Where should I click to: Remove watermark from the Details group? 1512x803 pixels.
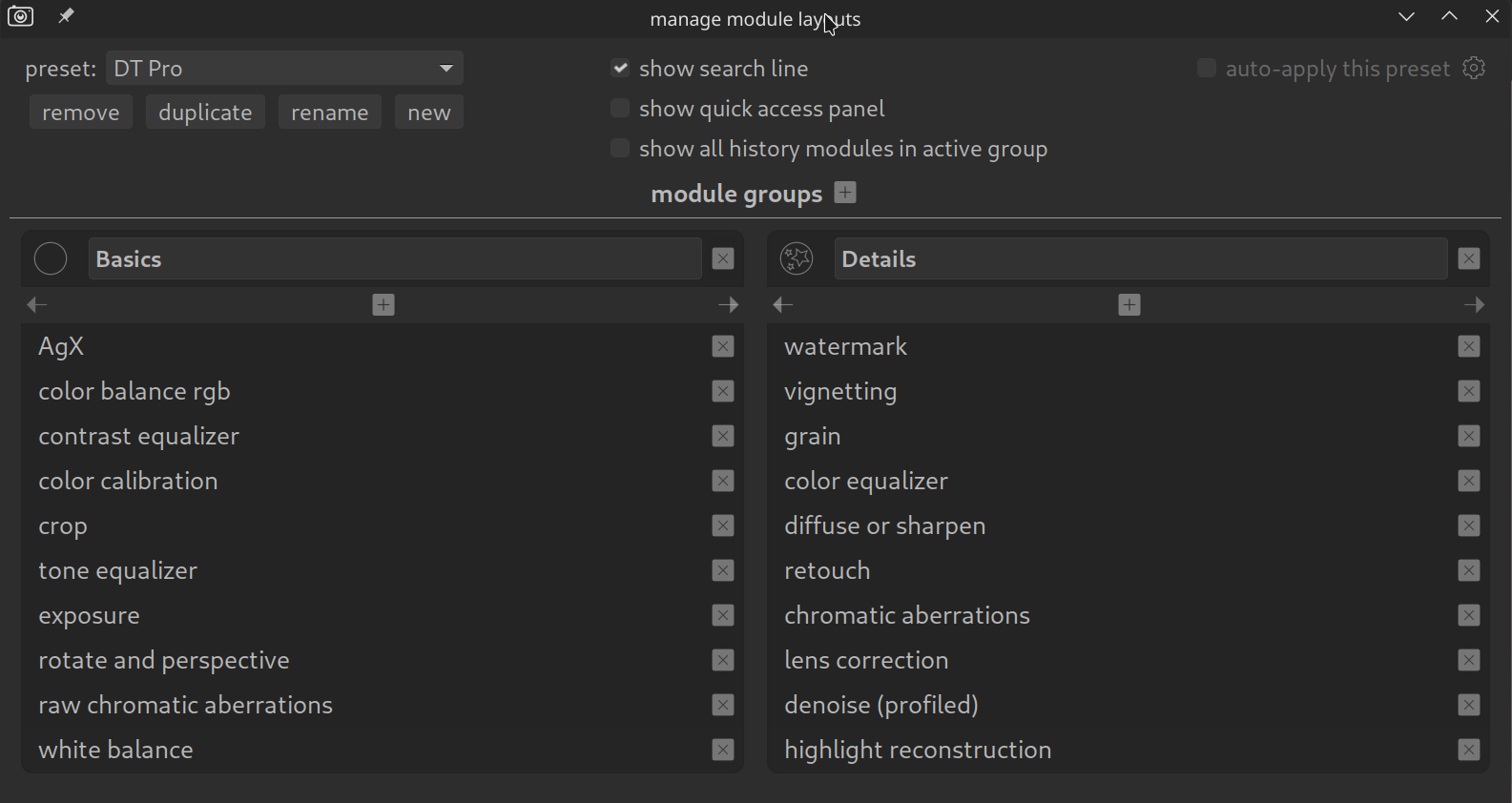(x=1469, y=347)
